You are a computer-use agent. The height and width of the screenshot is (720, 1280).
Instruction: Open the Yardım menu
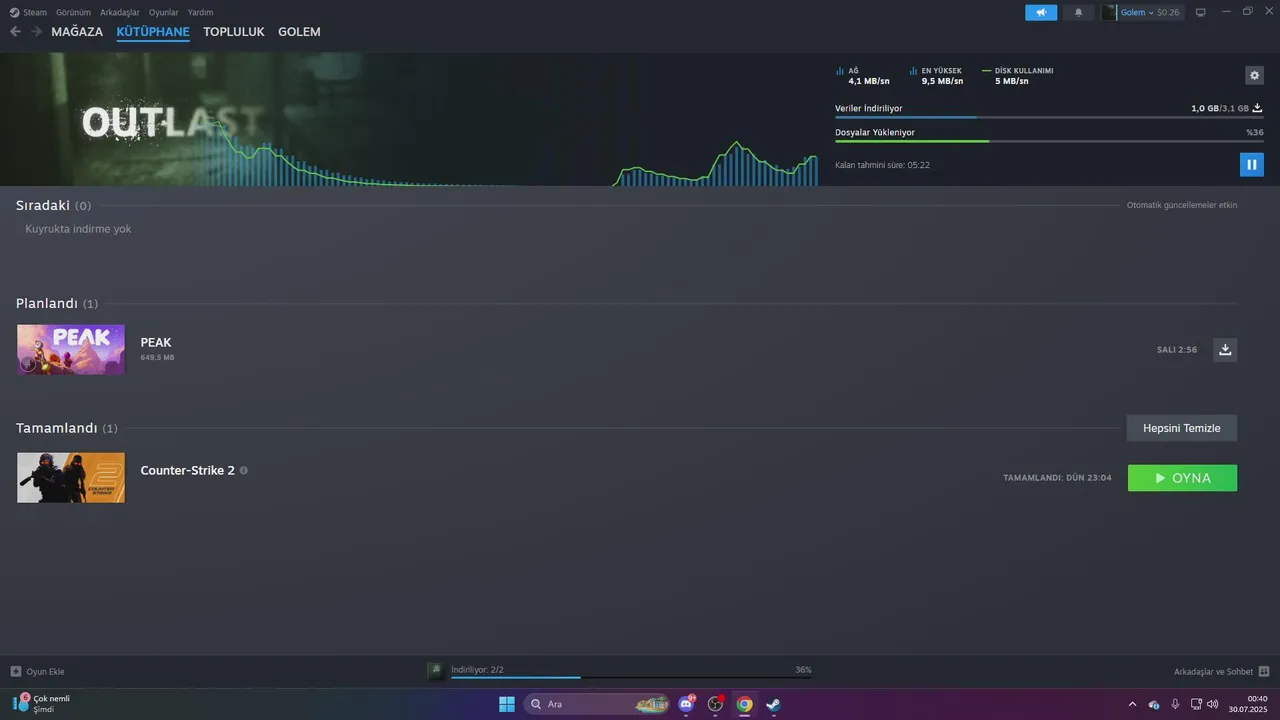200,12
